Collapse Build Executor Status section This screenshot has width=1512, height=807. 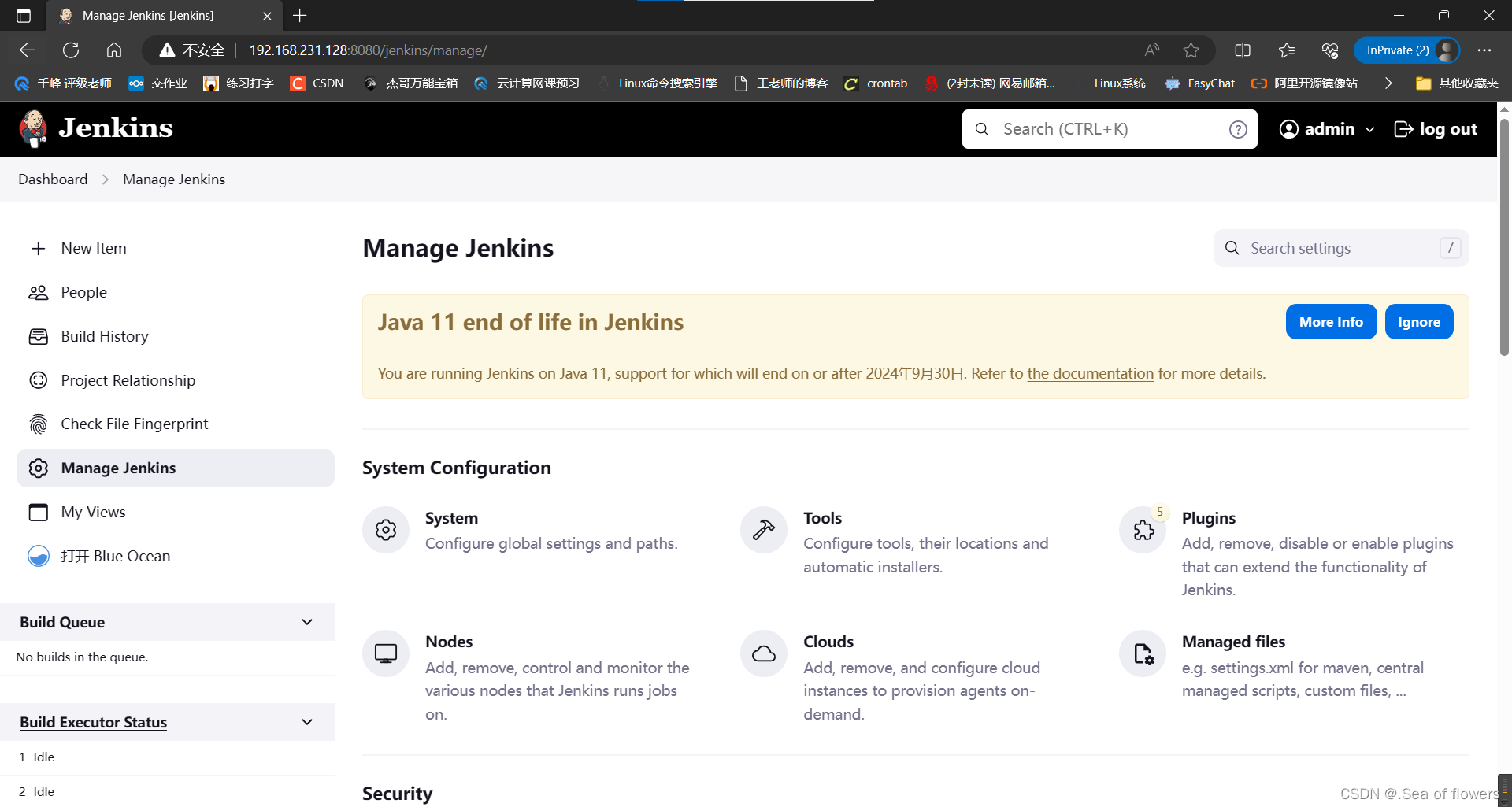point(307,722)
